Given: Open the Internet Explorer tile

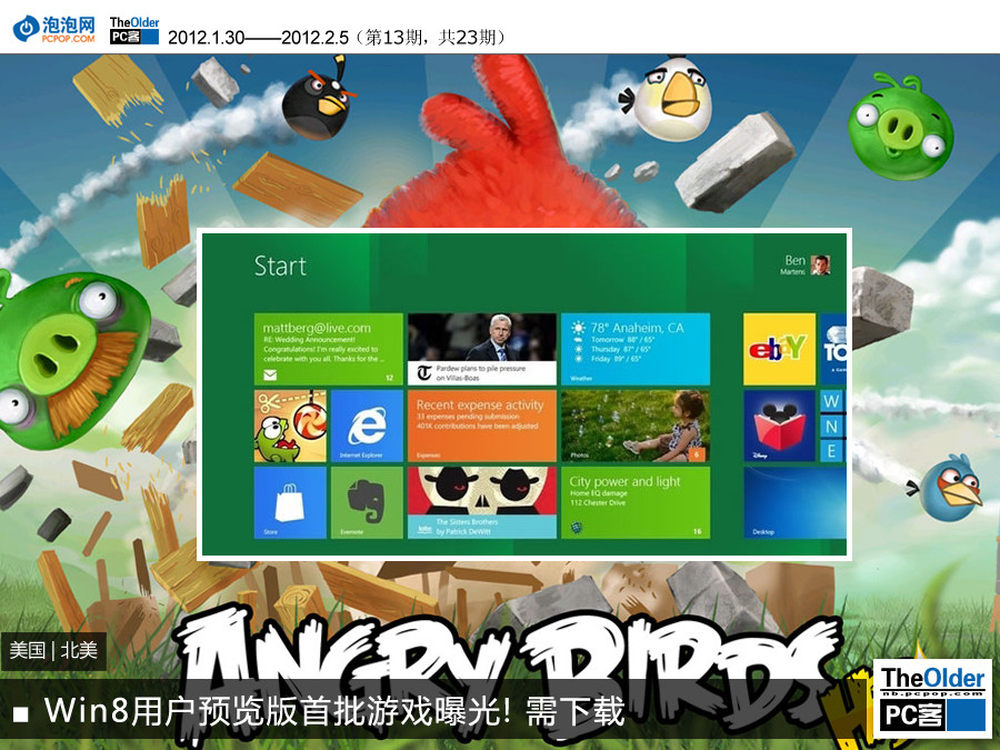Looking at the screenshot, I should pos(366,426).
